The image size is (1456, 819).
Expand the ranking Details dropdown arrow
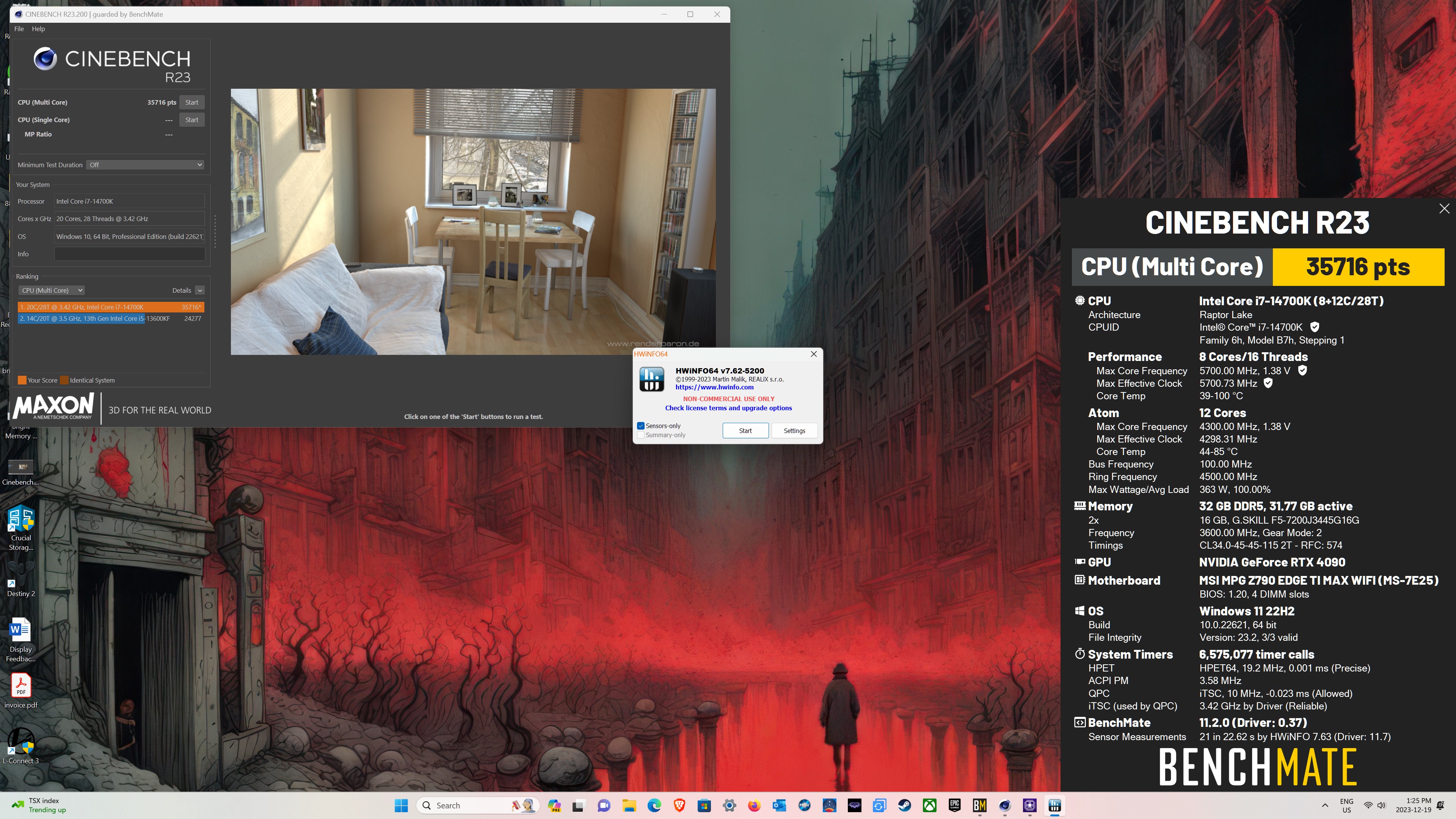[x=199, y=290]
